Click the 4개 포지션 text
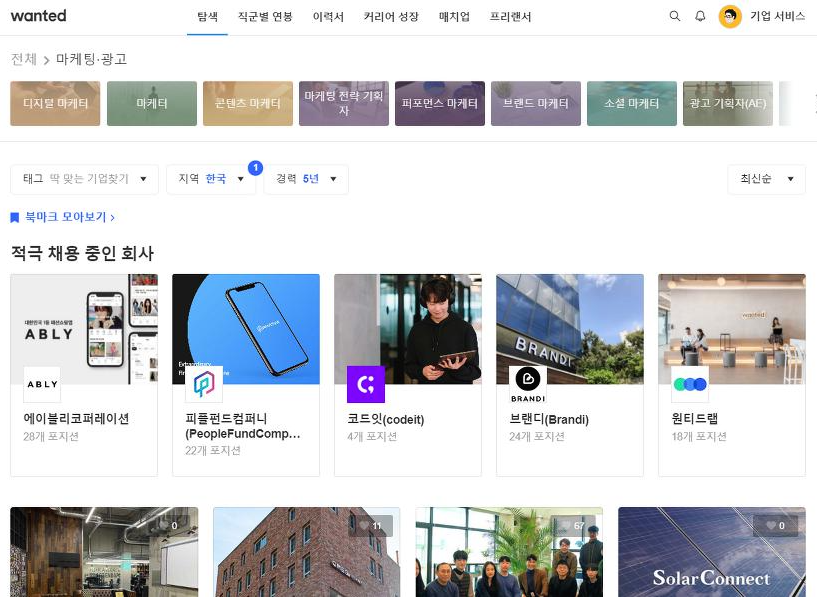 point(372,437)
